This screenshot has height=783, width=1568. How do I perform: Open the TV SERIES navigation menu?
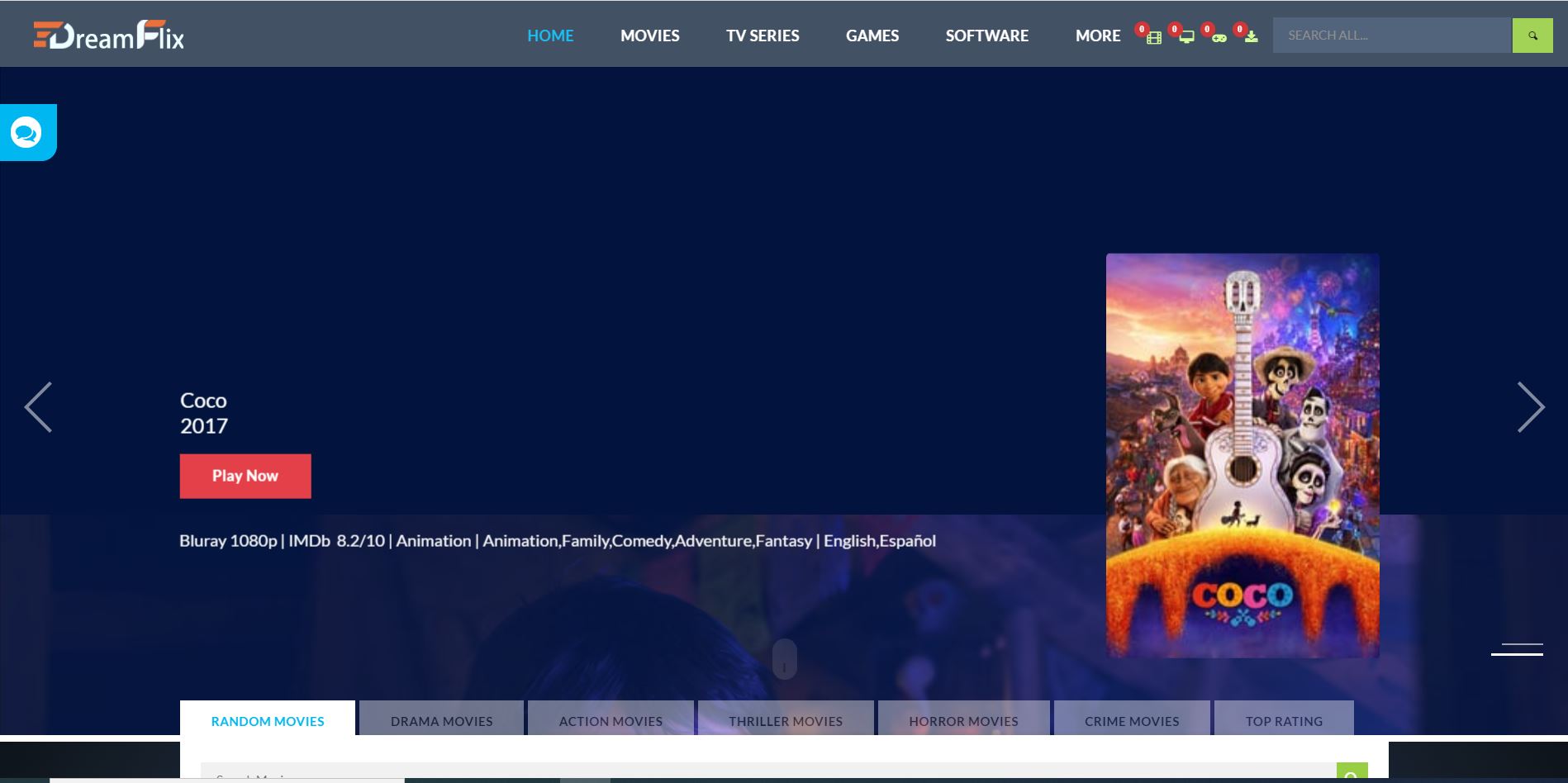coord(762,36)
